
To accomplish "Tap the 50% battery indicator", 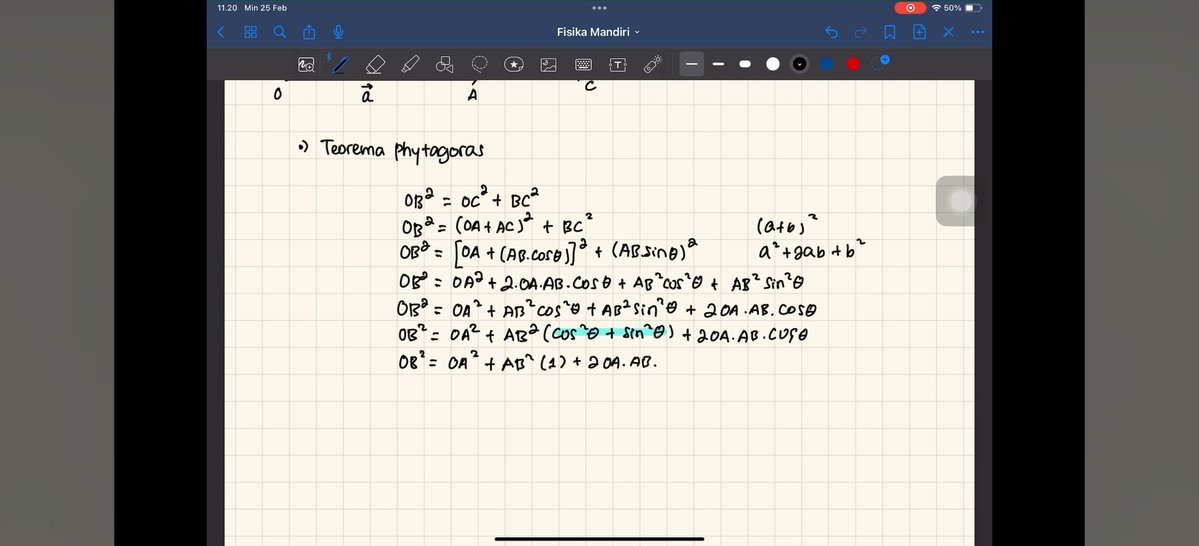I will tap(963, 8).
